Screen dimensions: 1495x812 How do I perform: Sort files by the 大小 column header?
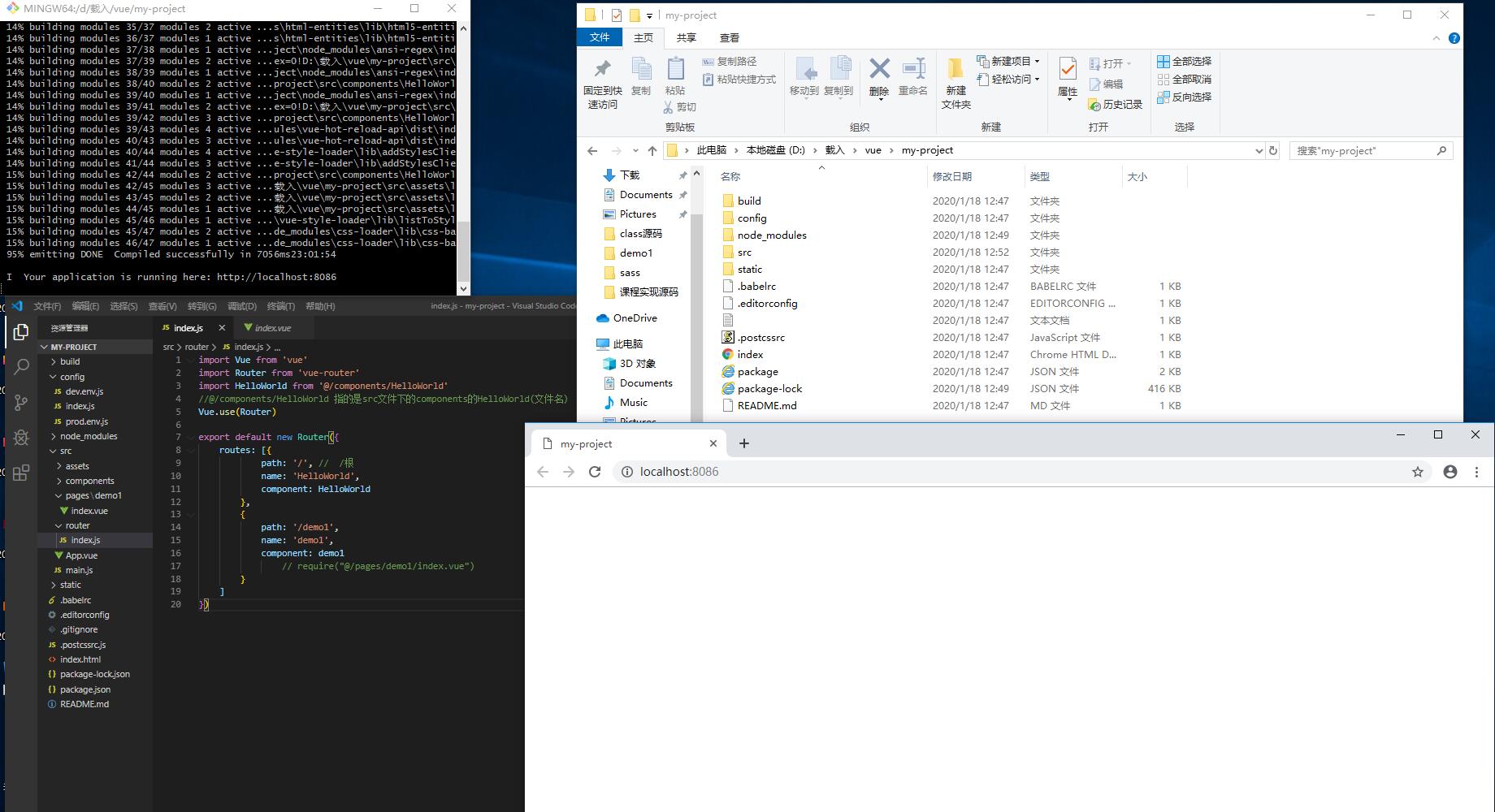pos(1155,176)
